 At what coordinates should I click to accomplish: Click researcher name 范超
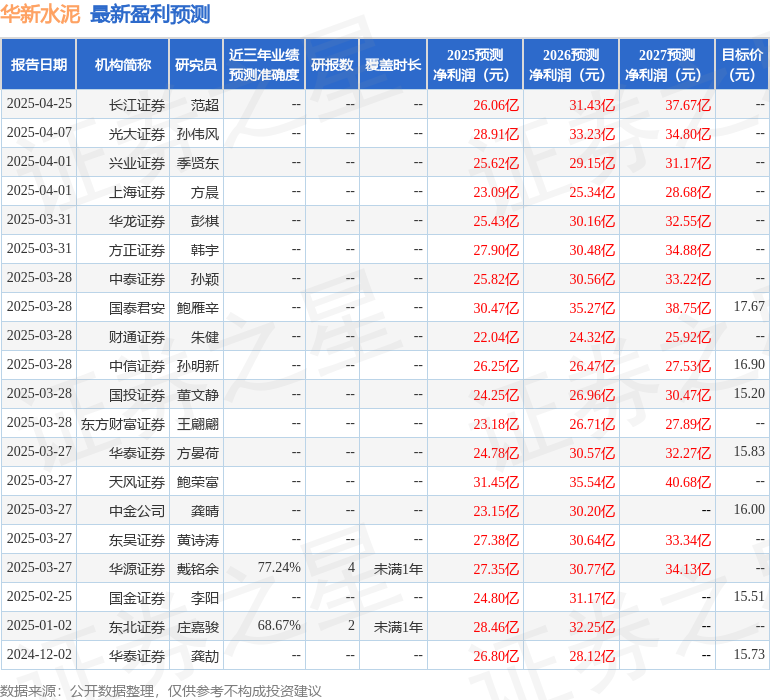pyautogui.click(x=205, y=105)
